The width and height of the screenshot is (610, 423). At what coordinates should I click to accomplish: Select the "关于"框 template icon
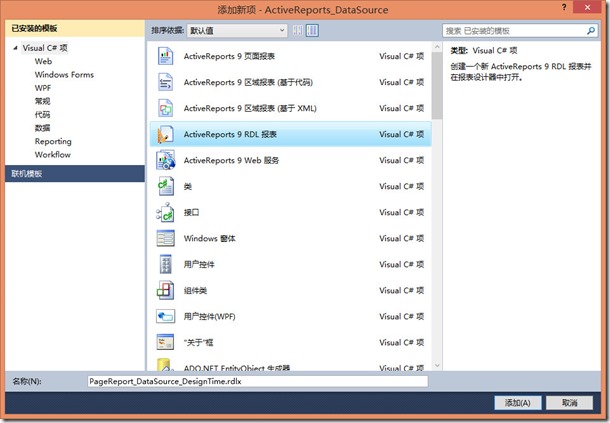165,342
